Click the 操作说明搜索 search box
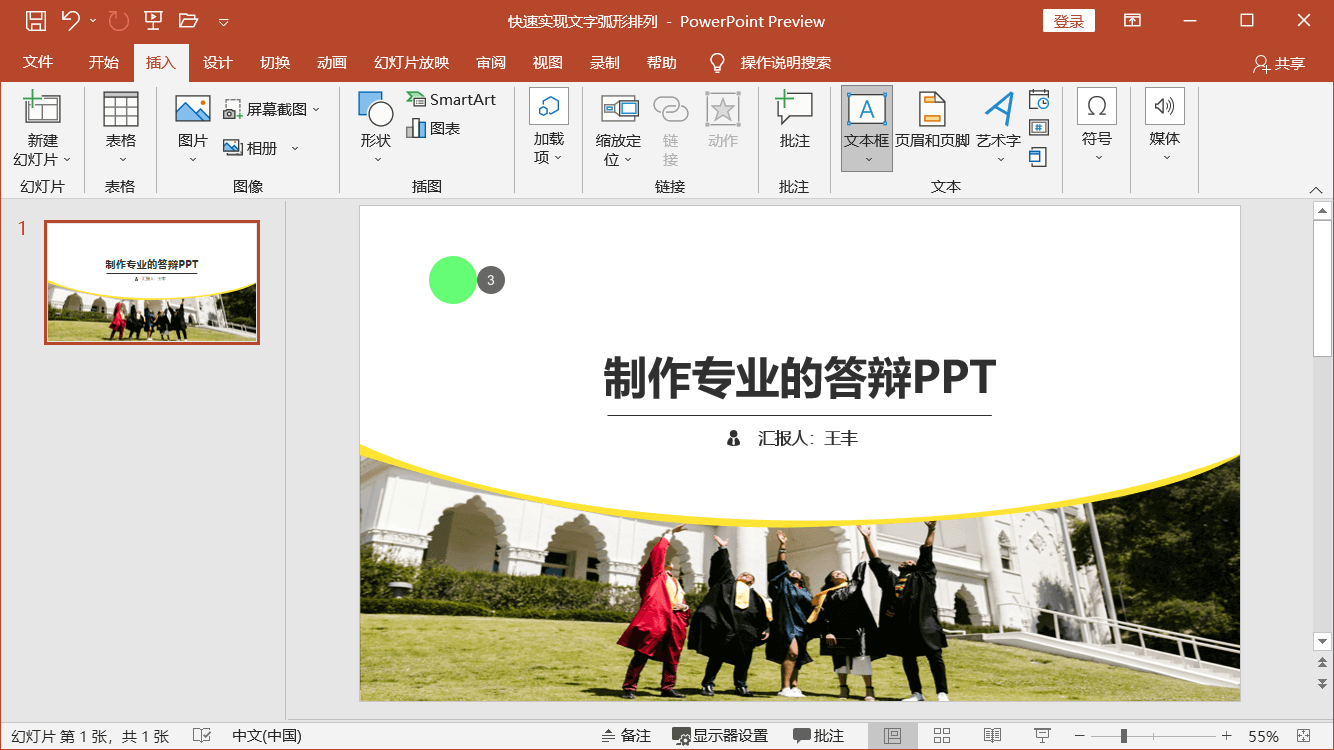1334x750 pixels. pyautogui.click(x=771, y=62)
